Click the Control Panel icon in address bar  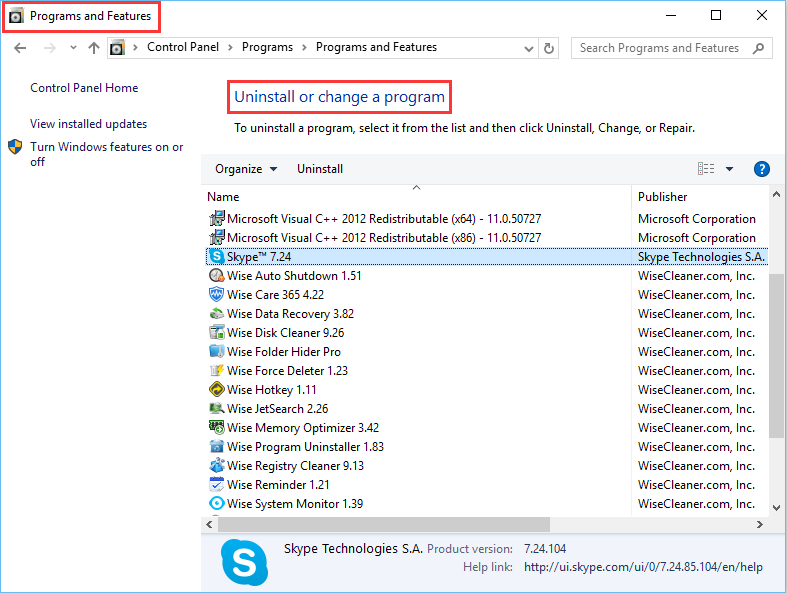pos(117,48)
